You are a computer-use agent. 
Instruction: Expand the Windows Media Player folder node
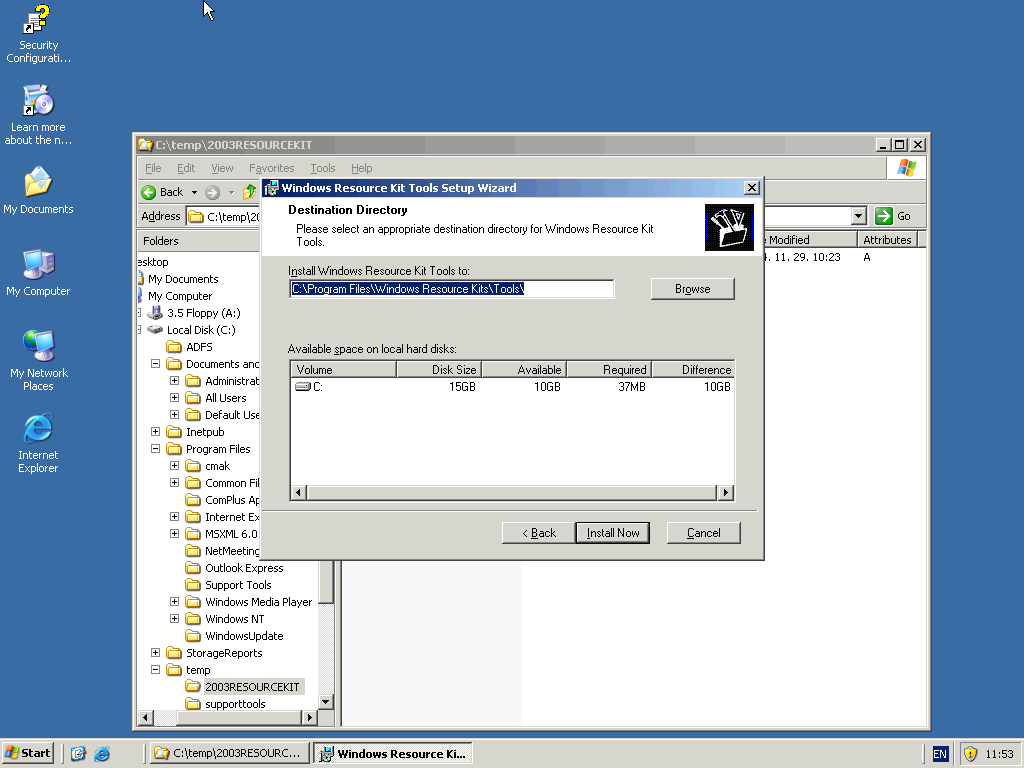(x=174, y=602)
